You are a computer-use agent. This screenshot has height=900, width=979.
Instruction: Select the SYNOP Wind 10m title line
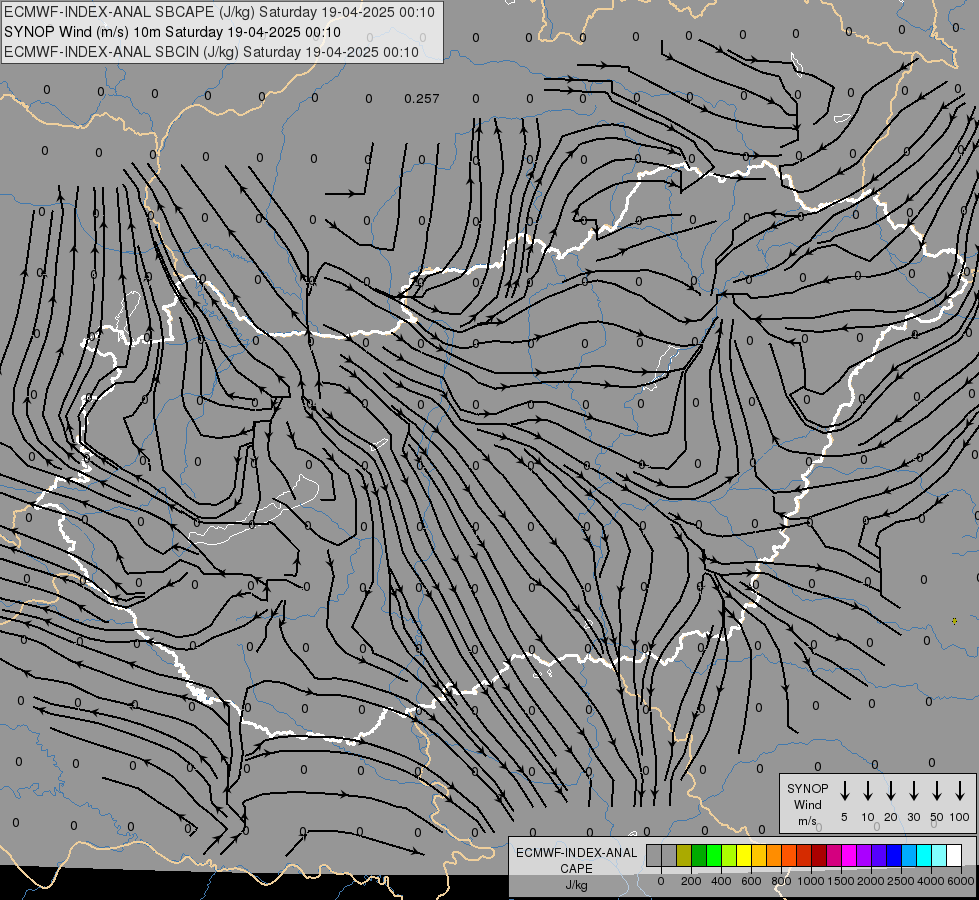(172, 32)
